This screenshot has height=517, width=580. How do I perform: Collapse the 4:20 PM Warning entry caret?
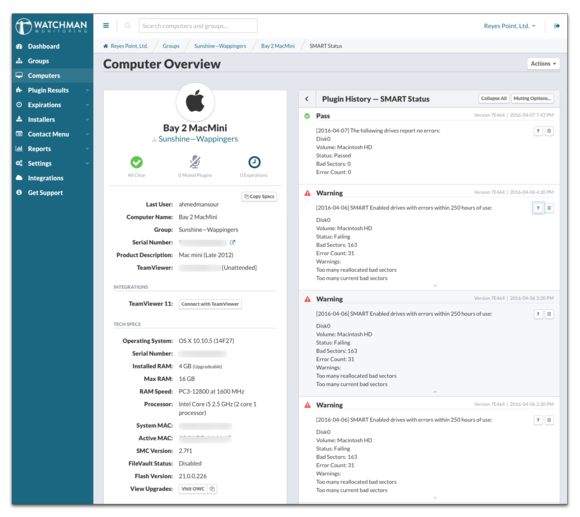tap(435, 285)
